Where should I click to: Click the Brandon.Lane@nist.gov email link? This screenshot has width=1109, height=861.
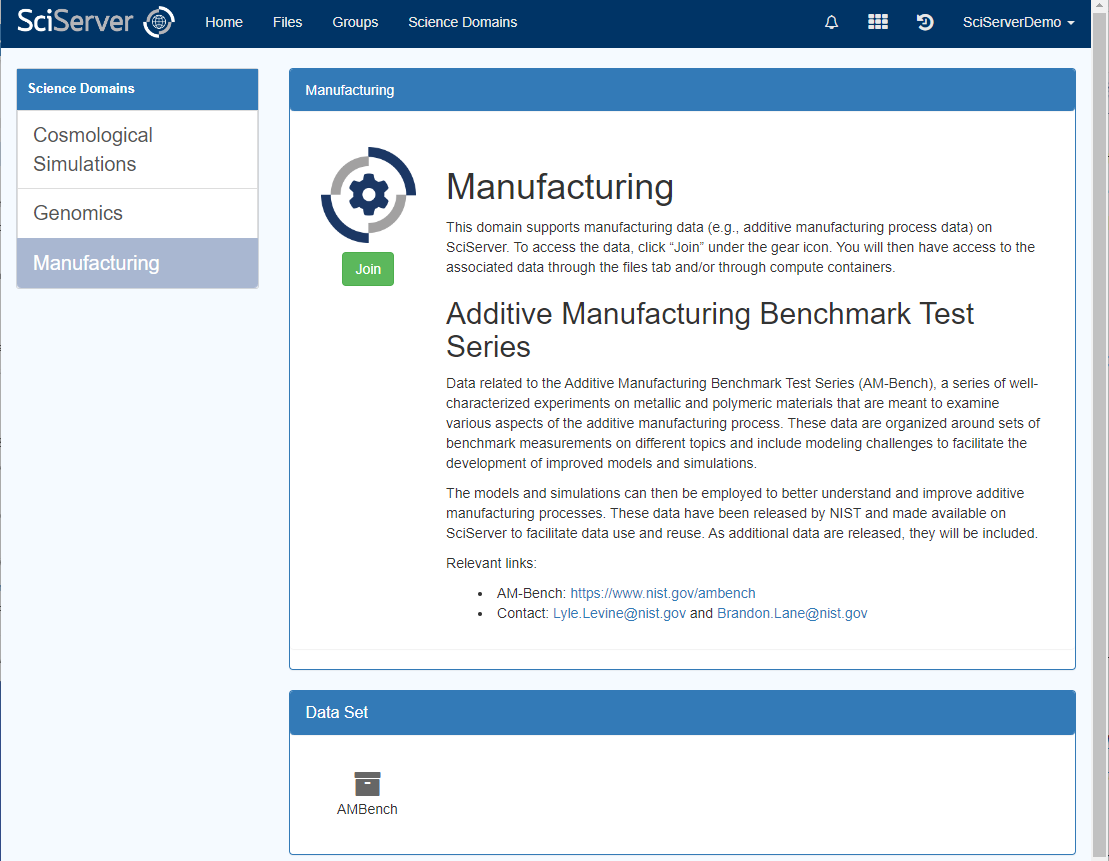(792, 613)
